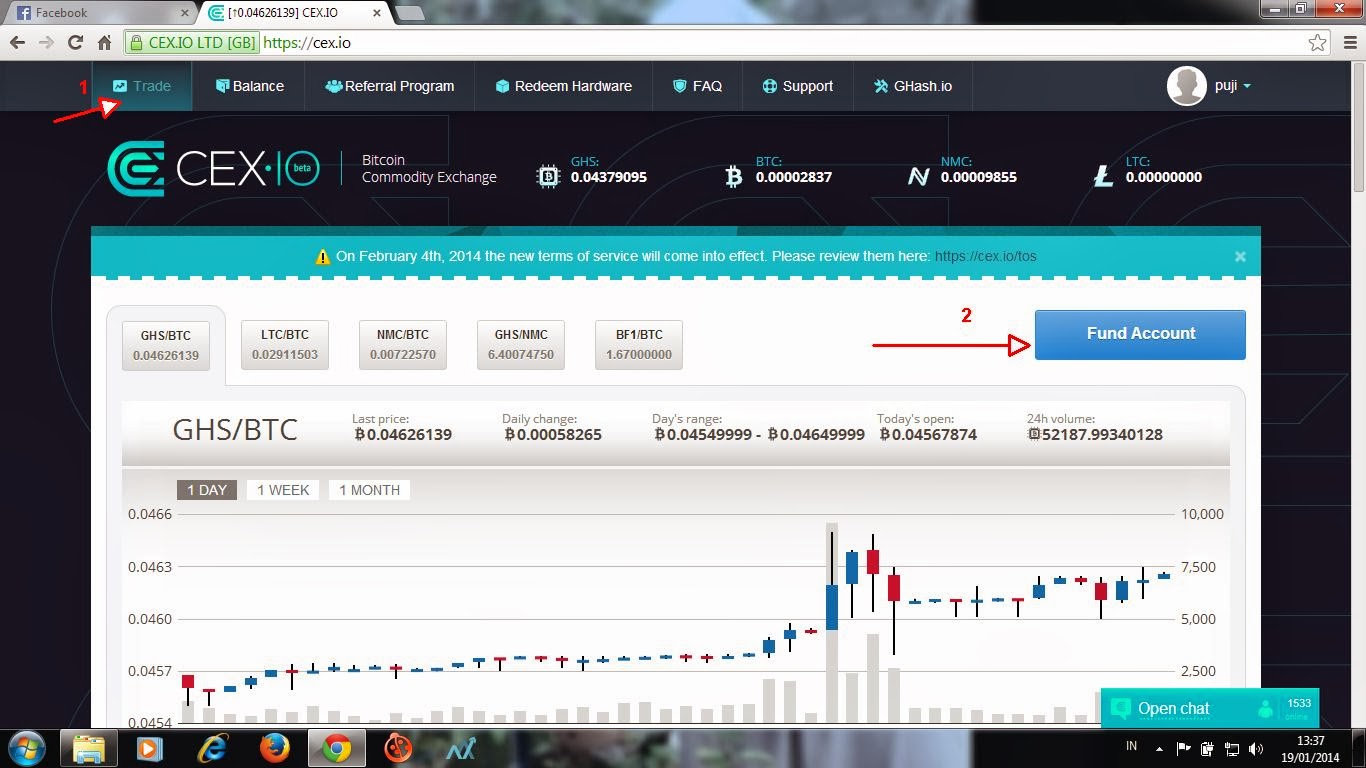Screen dimensions: 1366x768
Task: Click the Today's open value ฿0.04567874
Action: pyautogui.click(x=928, y=435)
